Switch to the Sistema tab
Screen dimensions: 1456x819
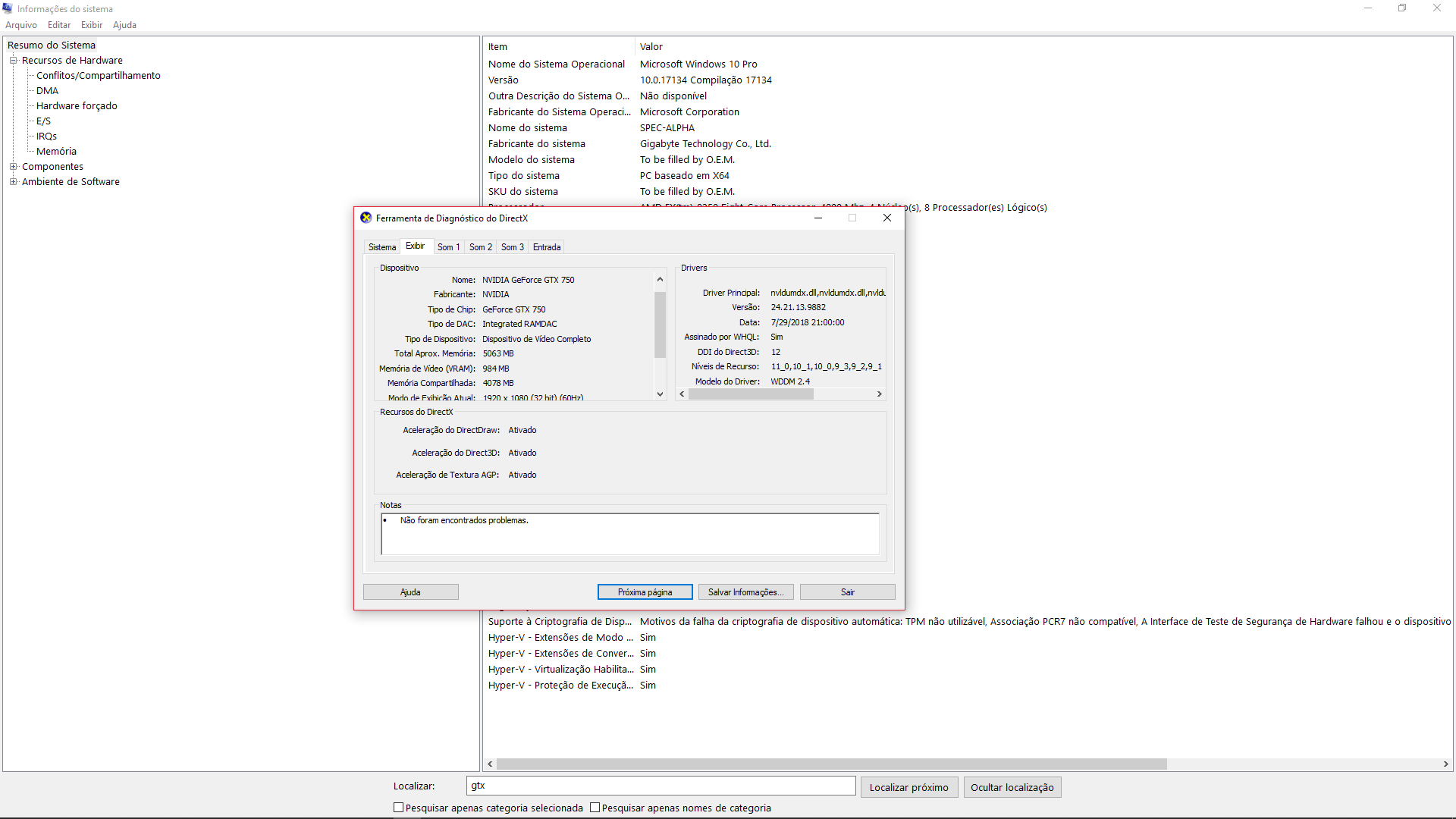pos(382,247)
